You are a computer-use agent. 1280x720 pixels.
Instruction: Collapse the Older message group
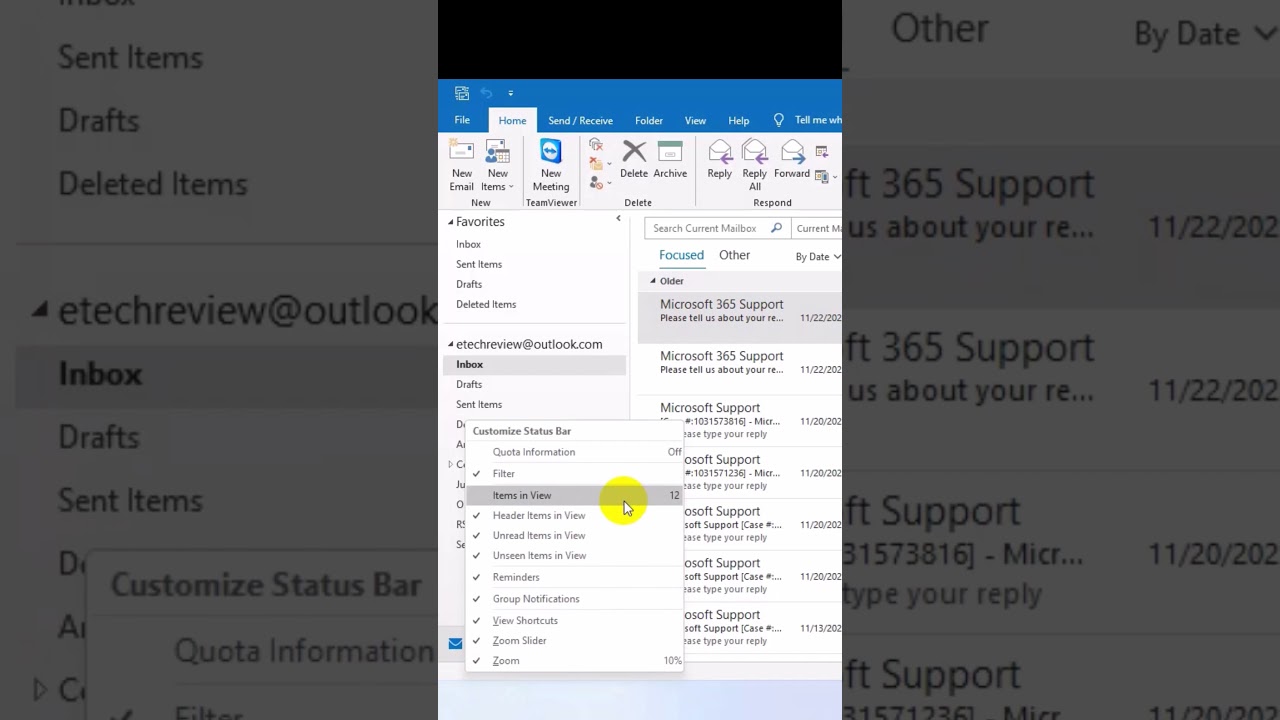coord(653,281)
